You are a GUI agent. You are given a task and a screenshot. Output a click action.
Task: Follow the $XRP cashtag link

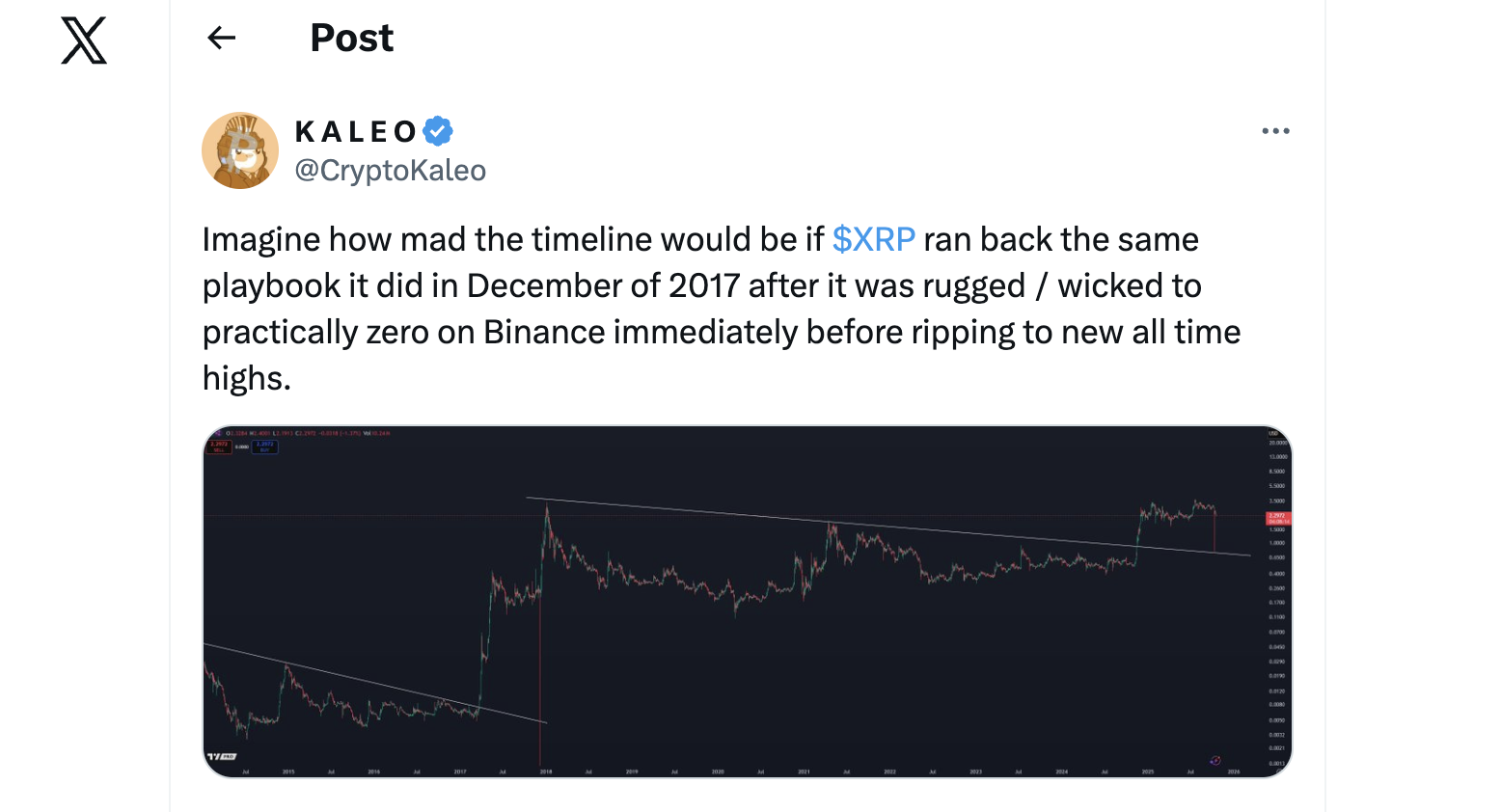pyautogui.click(x=873, y=239)
